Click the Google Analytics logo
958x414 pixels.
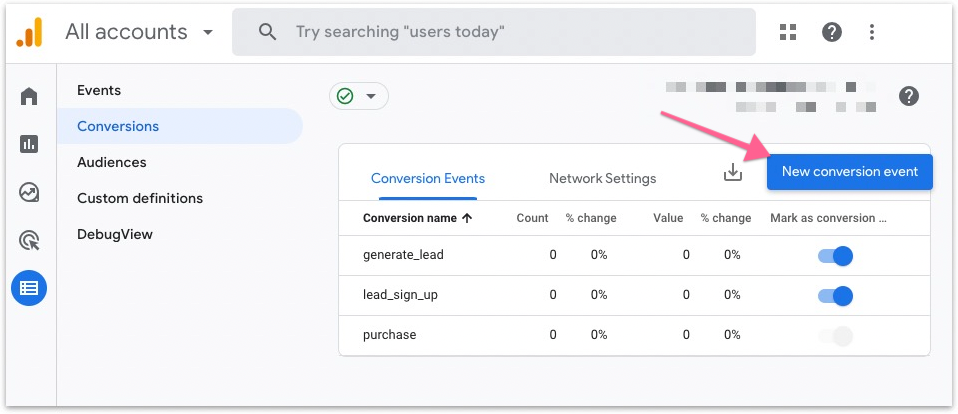28,33
